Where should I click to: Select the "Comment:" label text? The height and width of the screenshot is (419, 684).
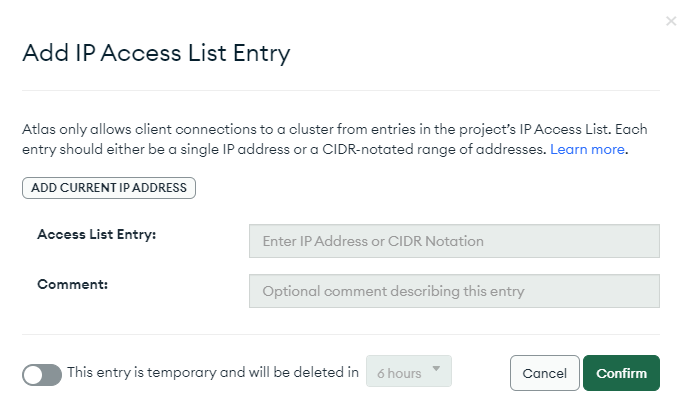[72, 284]
